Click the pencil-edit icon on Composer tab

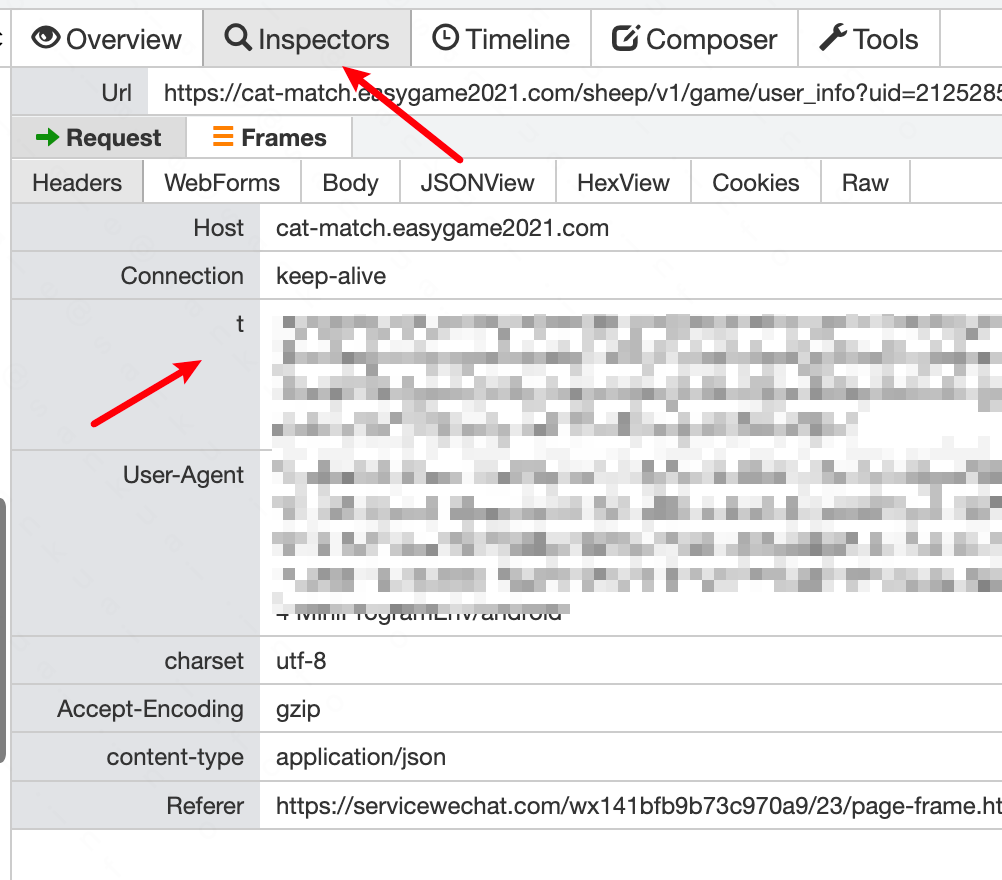pos(625,38)
